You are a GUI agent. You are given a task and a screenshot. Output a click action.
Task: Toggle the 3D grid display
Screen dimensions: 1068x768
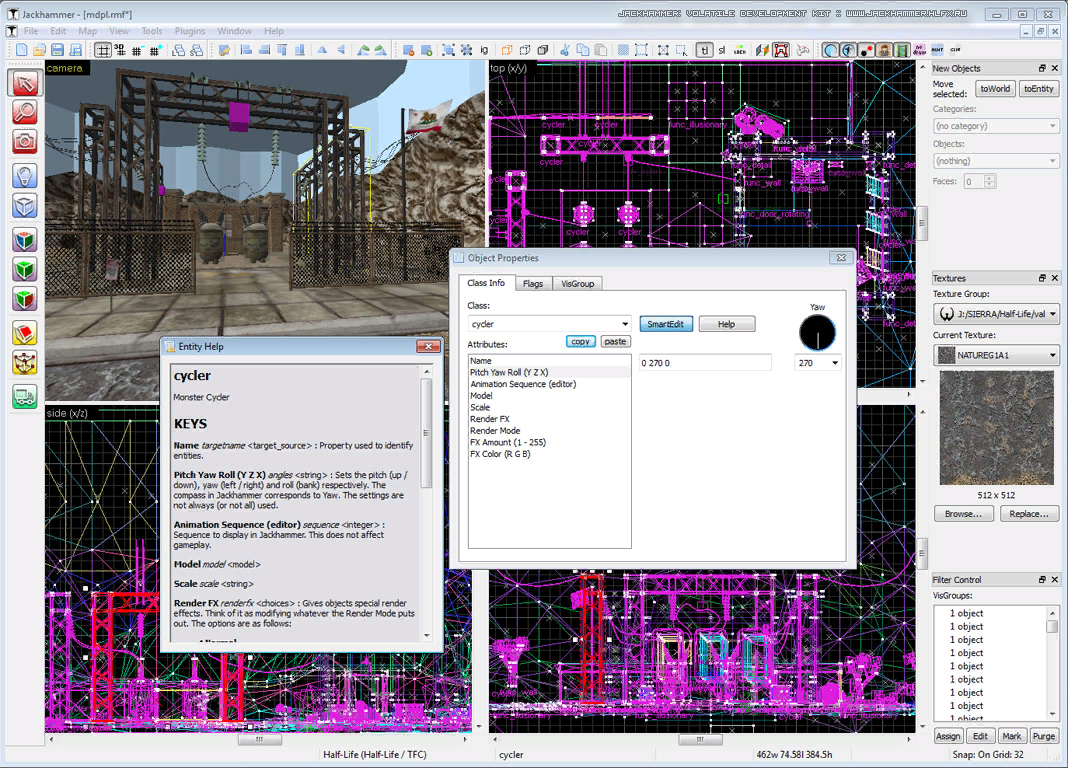coord(120,50)
